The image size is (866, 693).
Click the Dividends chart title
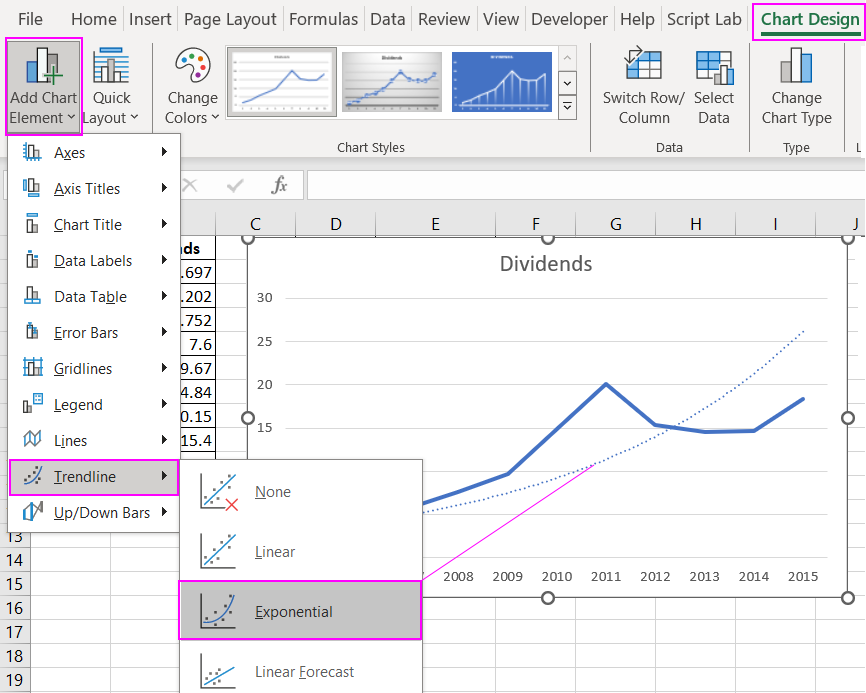pos(546,264)
